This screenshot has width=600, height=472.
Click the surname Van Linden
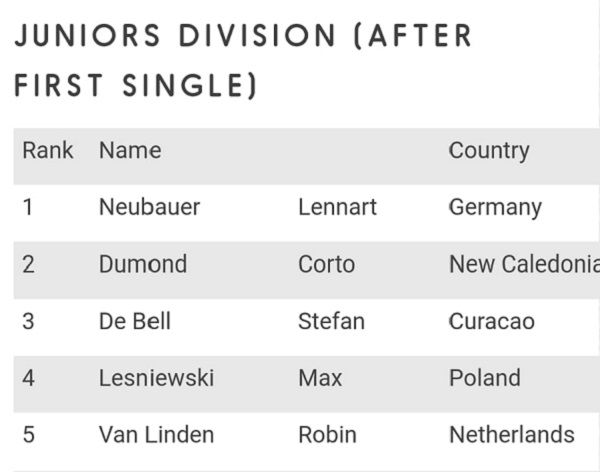click(156, 435)
